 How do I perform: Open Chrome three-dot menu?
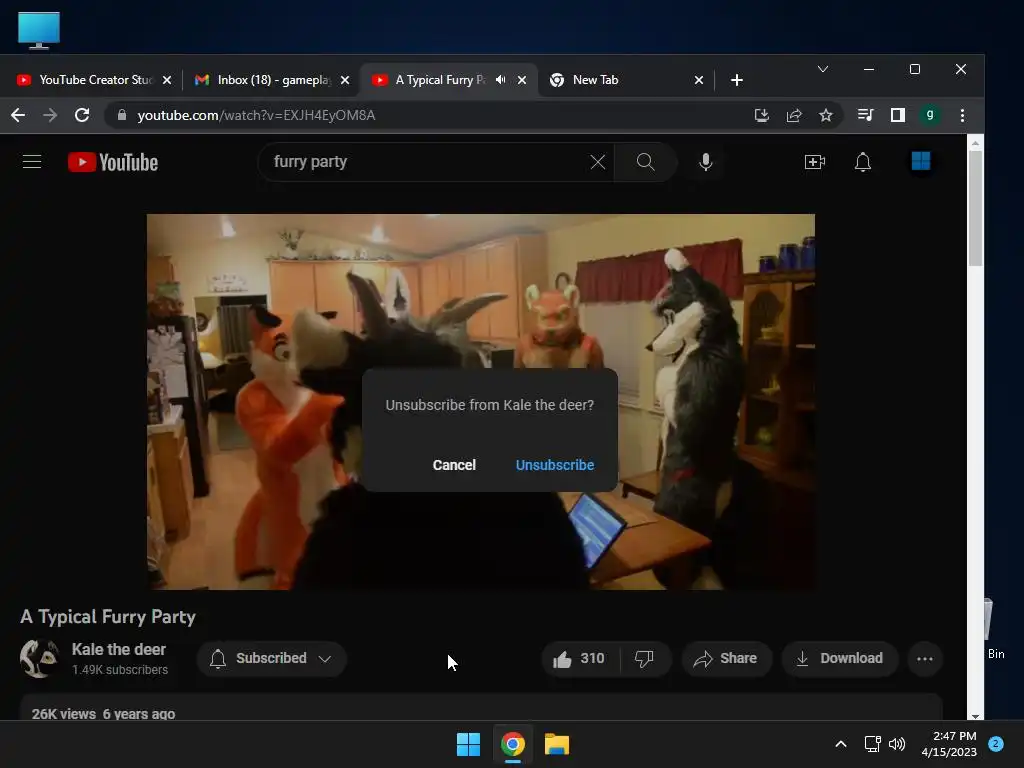click(962, 116)
